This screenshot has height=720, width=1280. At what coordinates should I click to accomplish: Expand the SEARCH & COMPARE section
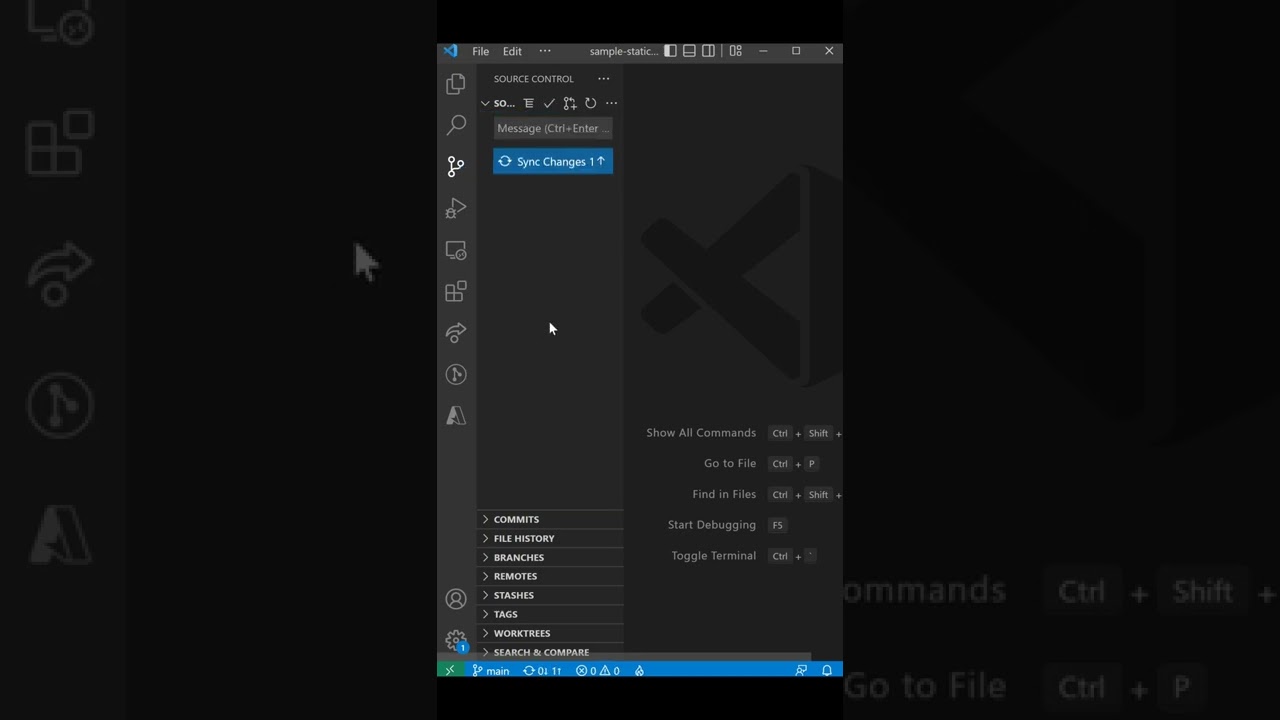(550, 651)
